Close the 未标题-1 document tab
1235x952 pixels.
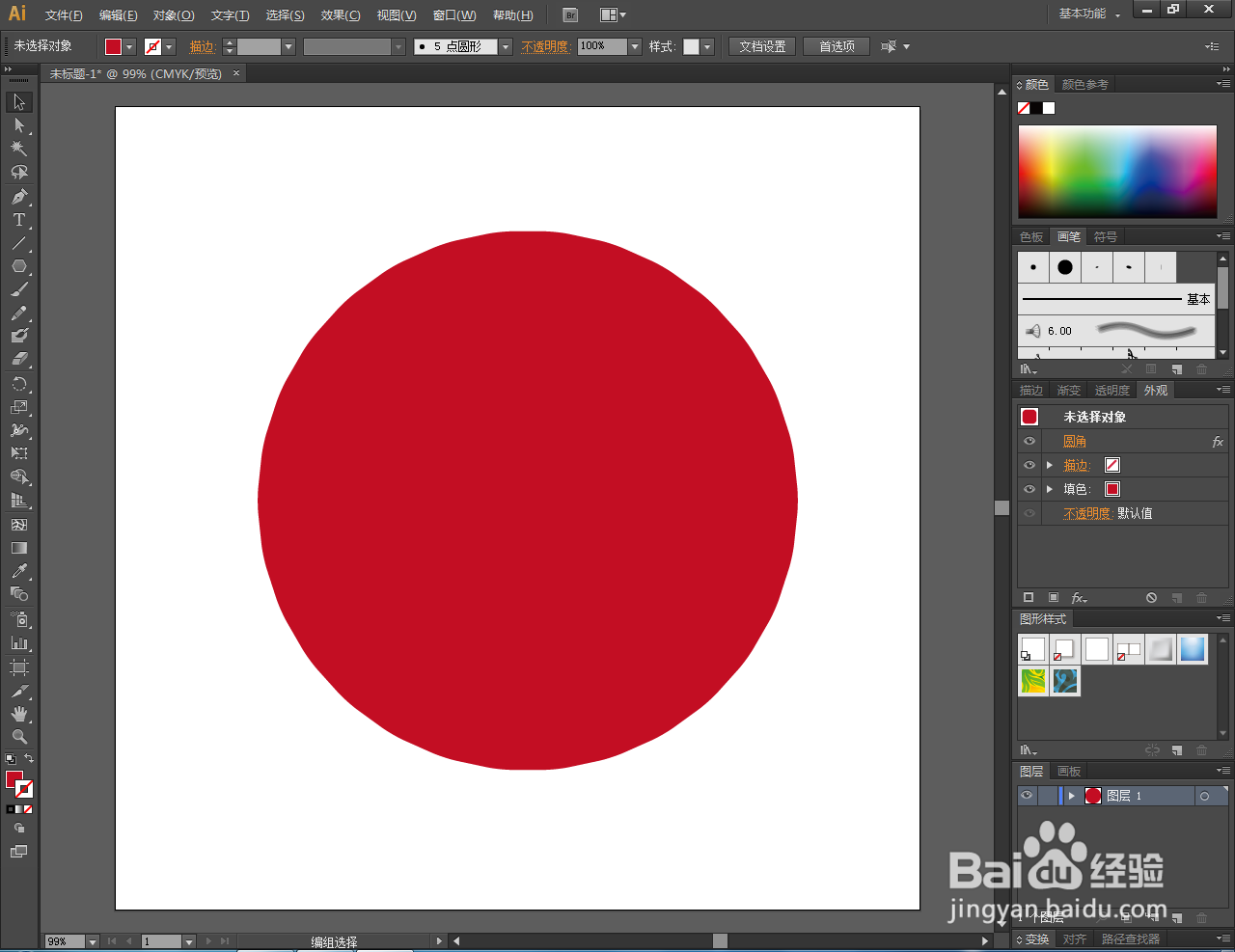click(236, 73)
